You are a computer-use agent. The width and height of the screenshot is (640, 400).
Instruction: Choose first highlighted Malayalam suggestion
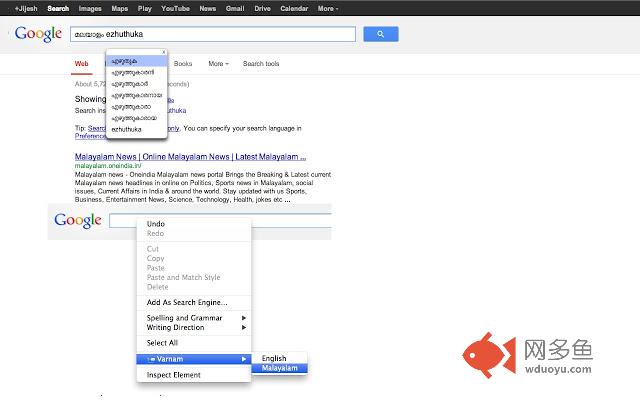(x=136, y=61)
